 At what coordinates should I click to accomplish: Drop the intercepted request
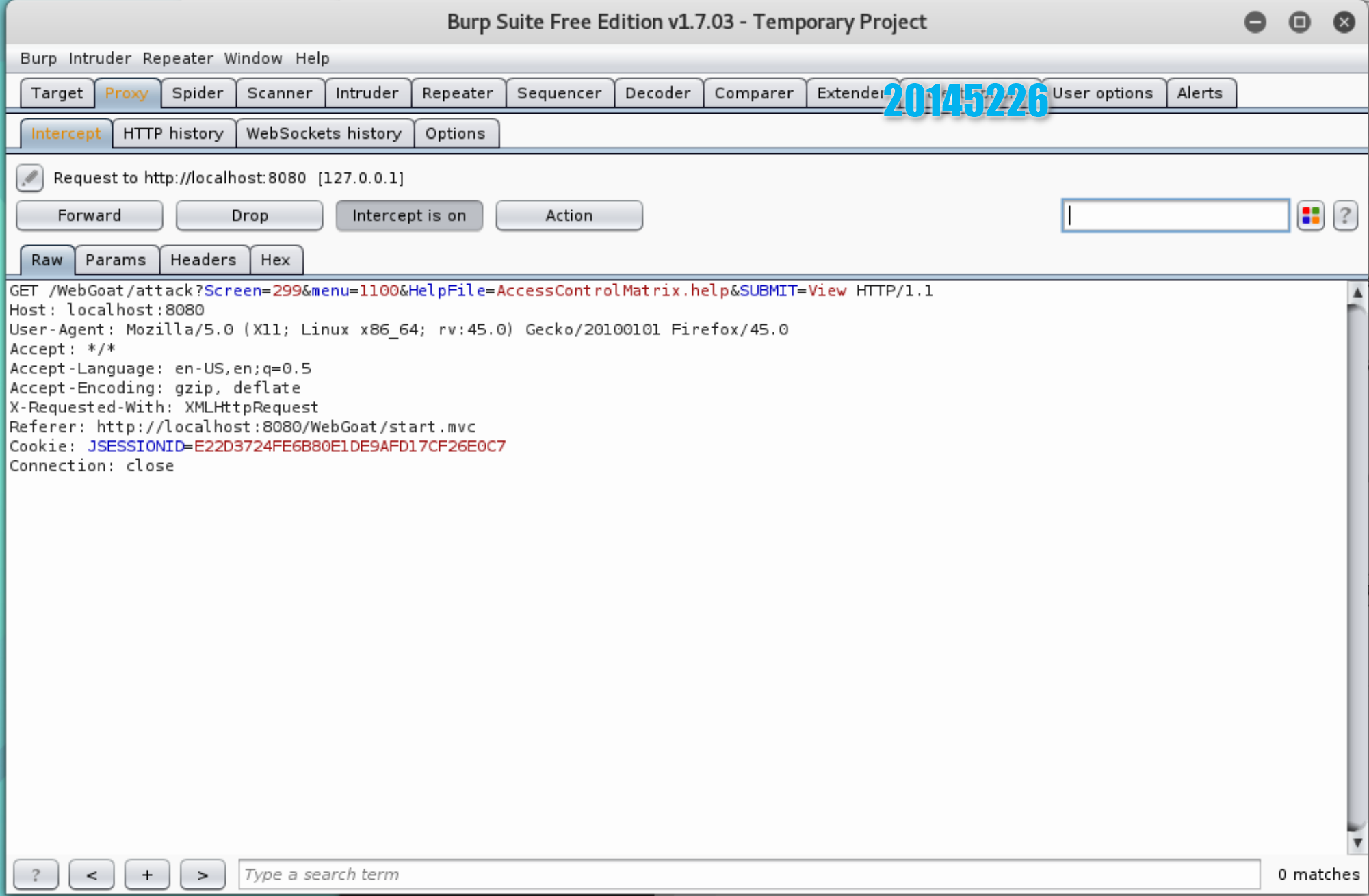click(x=249, y=215)
